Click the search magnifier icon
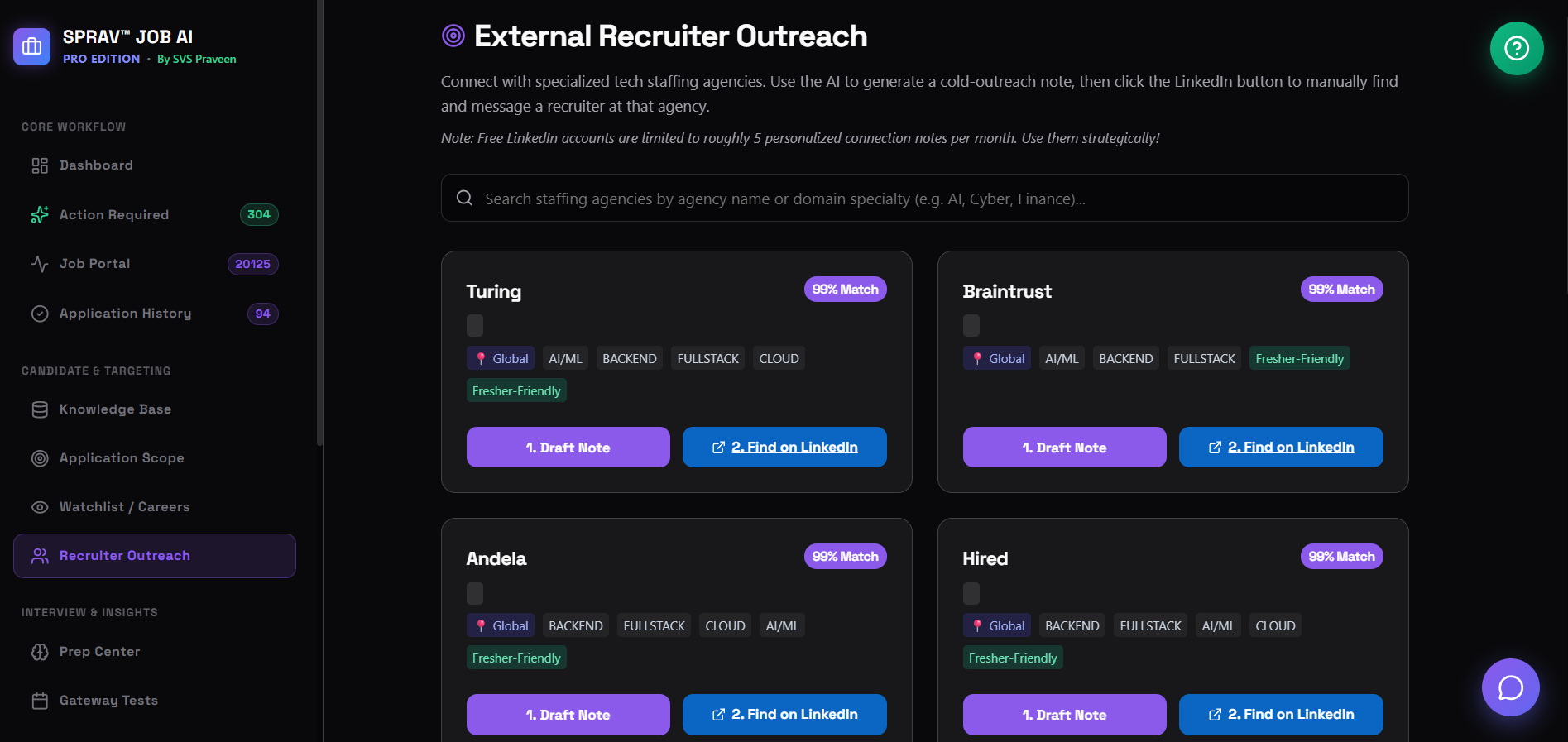This screenshot has width=1568, height=742. (x=465, y=198)
